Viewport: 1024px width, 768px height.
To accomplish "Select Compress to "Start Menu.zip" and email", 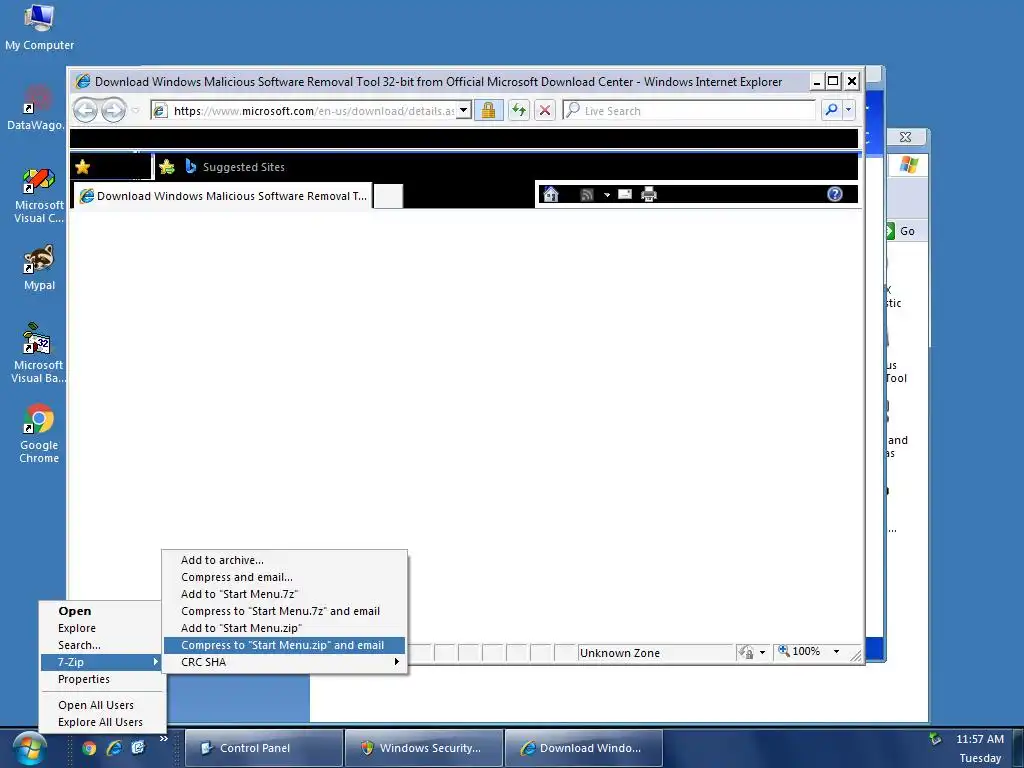I will pyautogui.click(x=285, y=645).
